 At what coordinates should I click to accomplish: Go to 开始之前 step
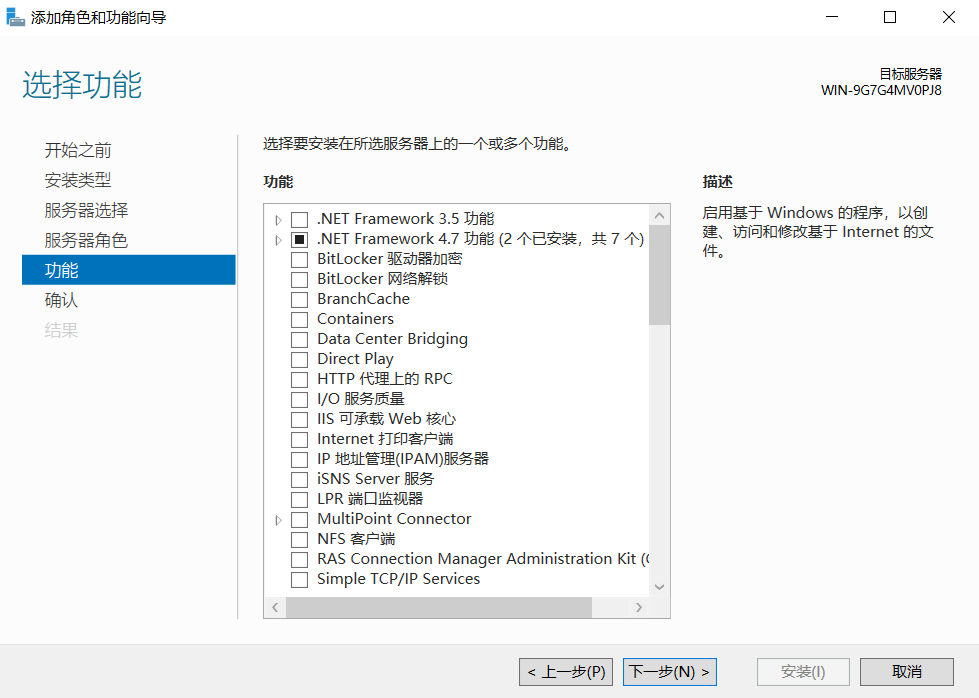click(x=78, y=150)
